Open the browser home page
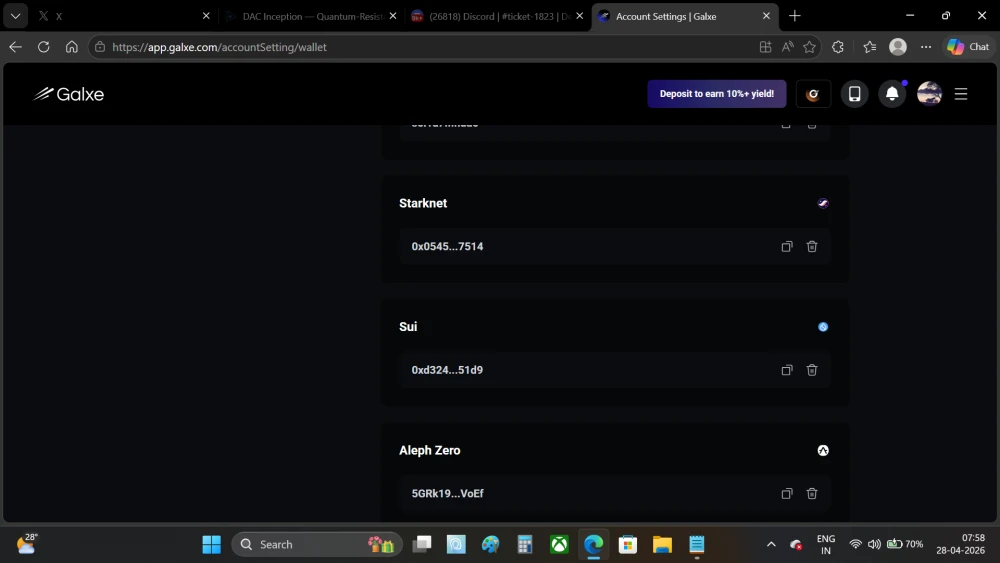 71,47
